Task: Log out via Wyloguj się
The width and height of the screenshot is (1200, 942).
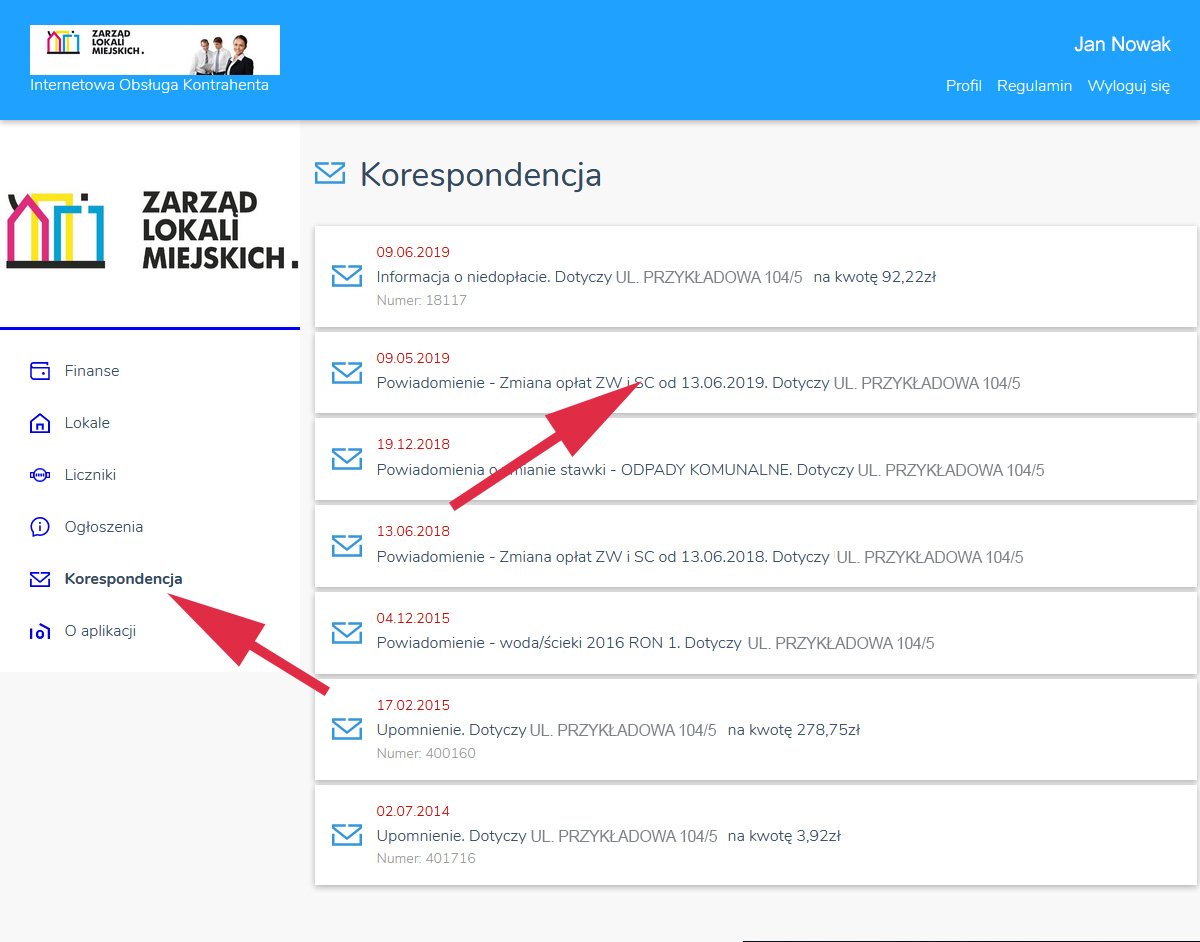Action: click(1129, 86)
